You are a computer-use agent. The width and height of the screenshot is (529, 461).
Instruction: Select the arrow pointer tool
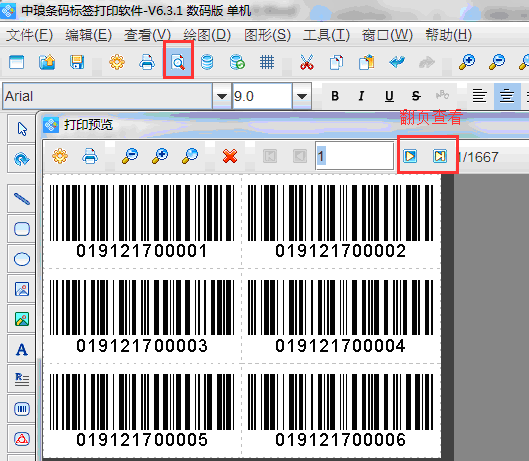click(x=22, y=129)
